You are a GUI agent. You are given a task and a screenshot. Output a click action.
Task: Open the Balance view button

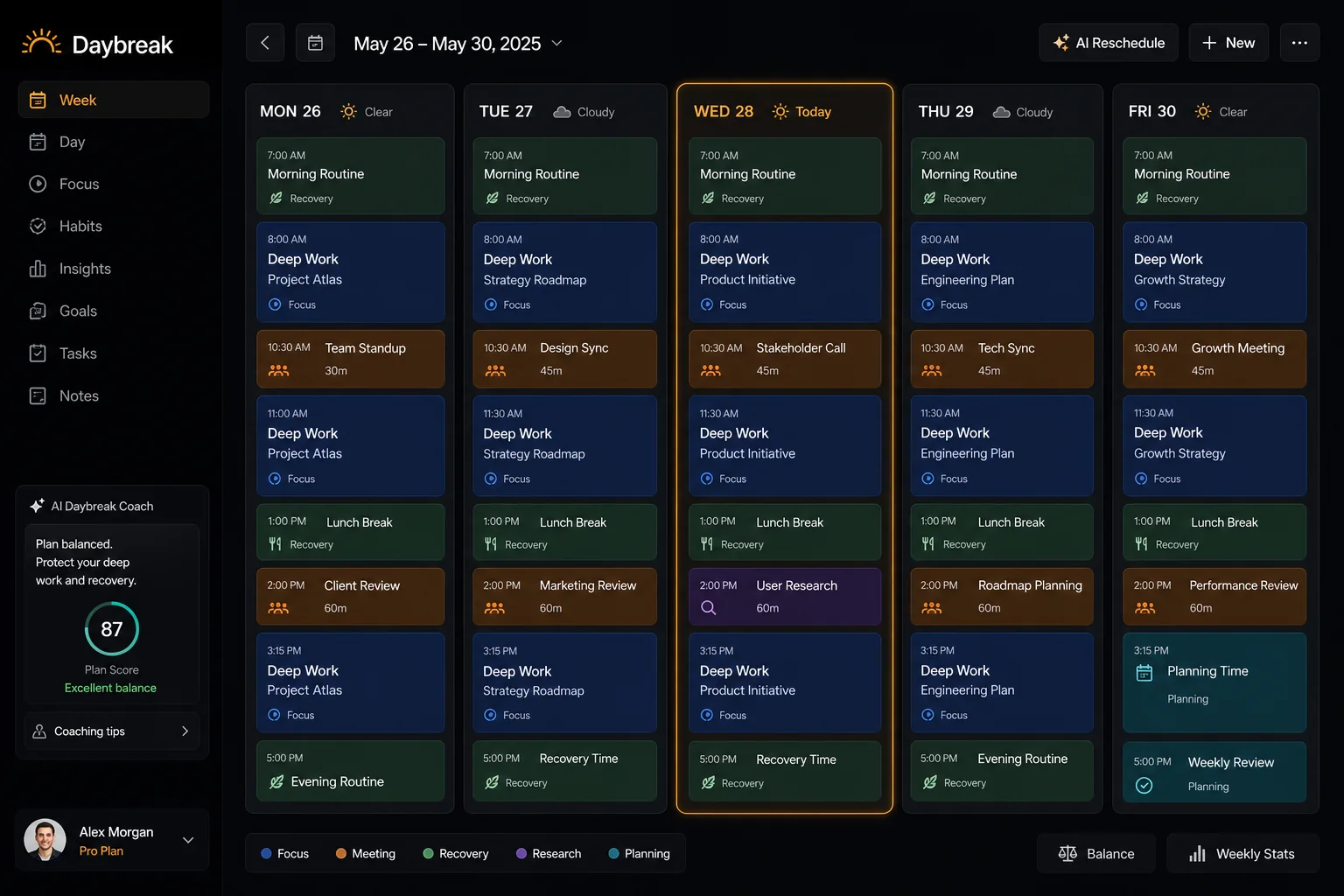point(1096,853)
